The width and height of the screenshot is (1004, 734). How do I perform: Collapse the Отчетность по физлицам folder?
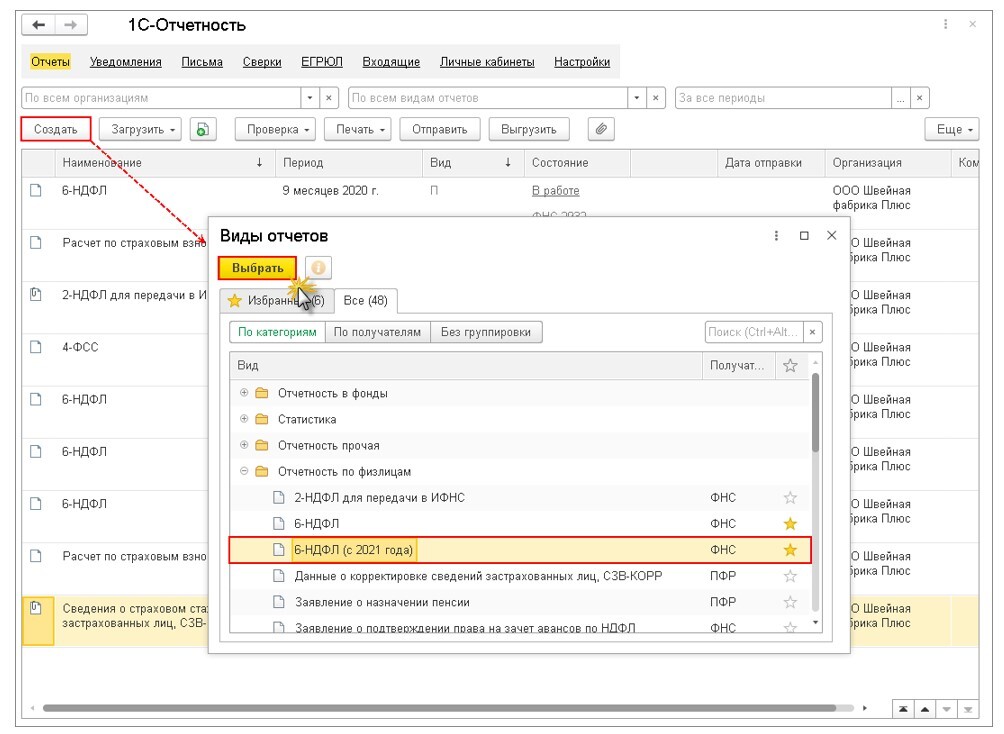[244, 471]
